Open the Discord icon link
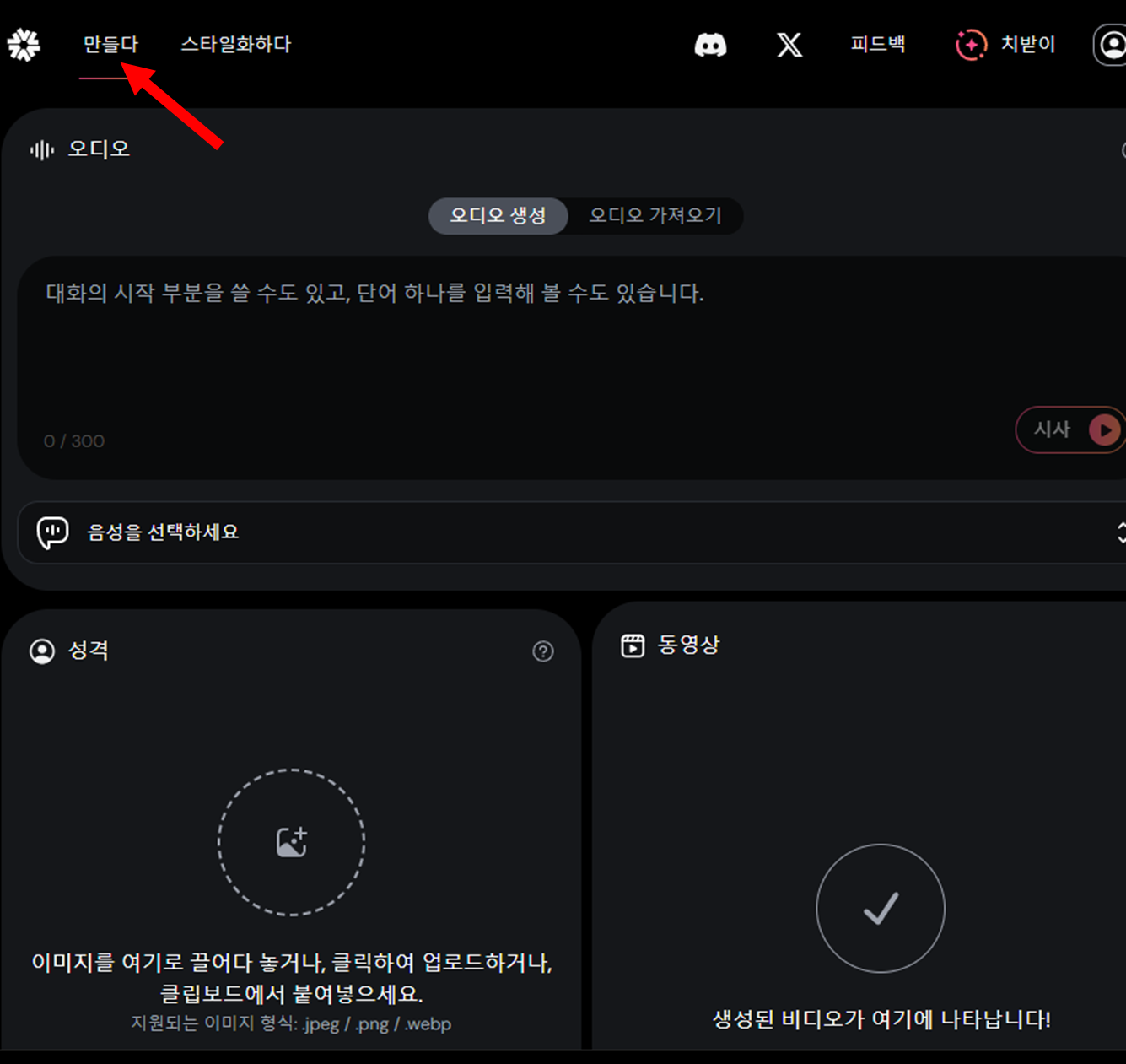 click(710, 45)
